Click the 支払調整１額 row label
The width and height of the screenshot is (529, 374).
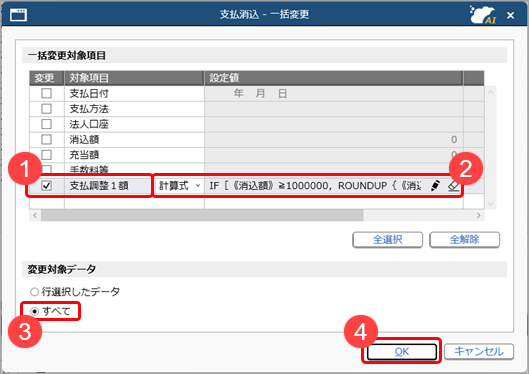coord(99,186)
